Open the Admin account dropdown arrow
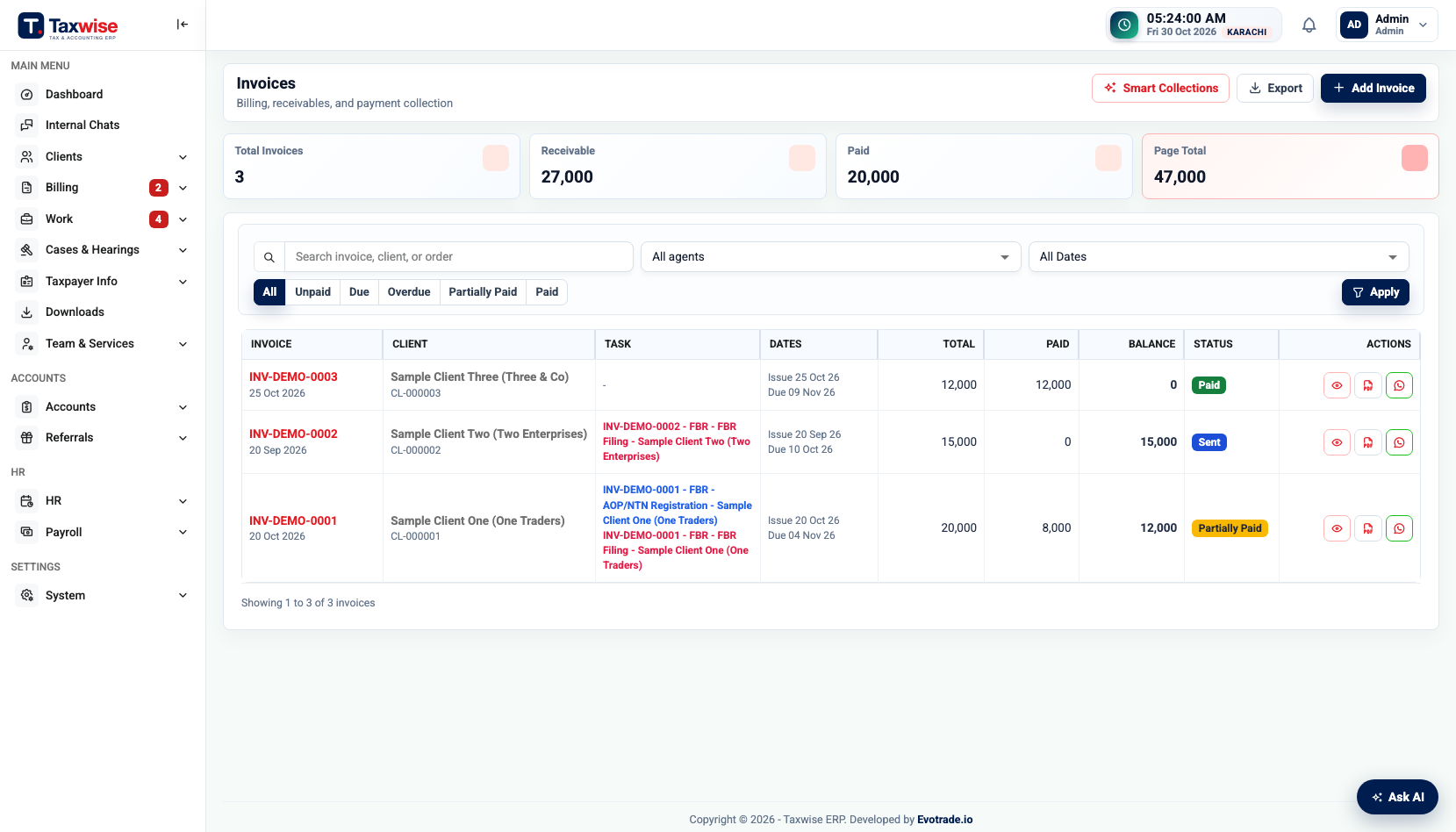Screen dimensions: 1456x832 (x=1423, y=25)
